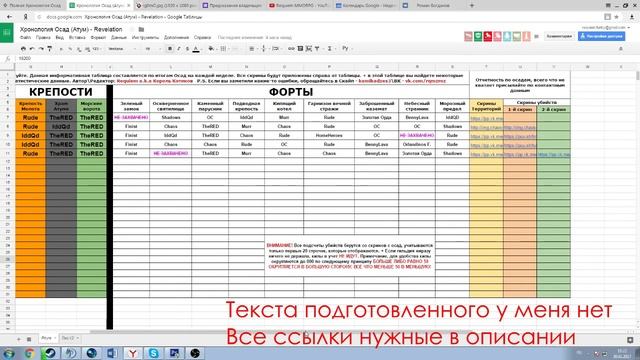Click the undo arrow in the toolbar

click(x=32, y=49)
